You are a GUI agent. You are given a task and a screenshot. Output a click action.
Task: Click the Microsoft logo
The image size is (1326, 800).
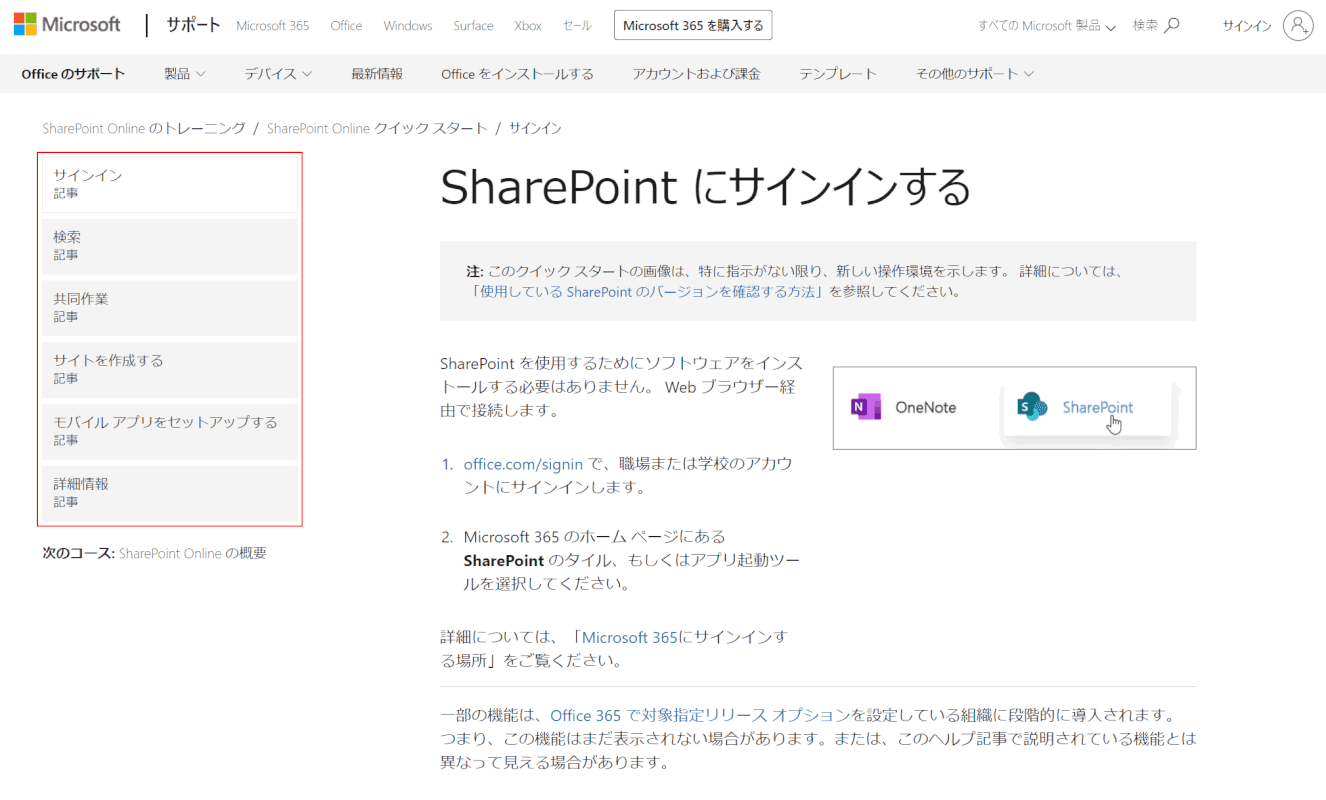pos(67,25)
